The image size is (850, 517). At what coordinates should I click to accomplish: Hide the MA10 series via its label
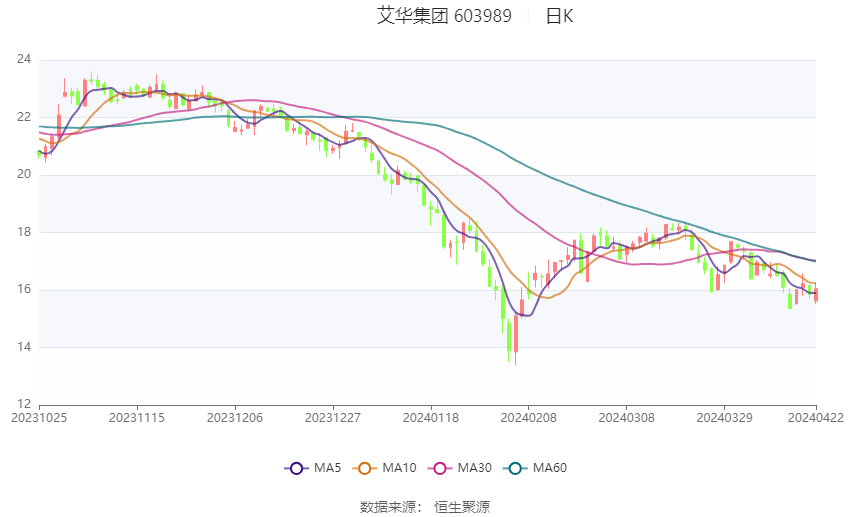coord(399,468)
